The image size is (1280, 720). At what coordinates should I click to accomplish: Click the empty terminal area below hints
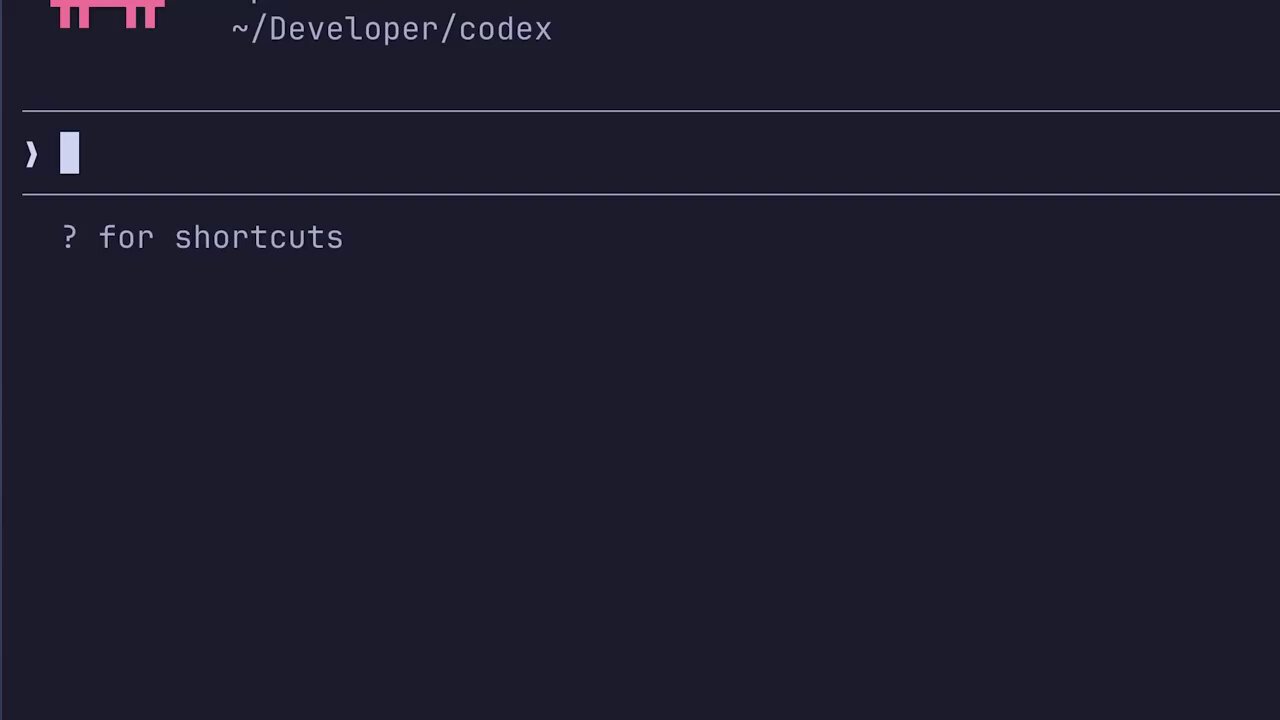click(x=640, y=480)
